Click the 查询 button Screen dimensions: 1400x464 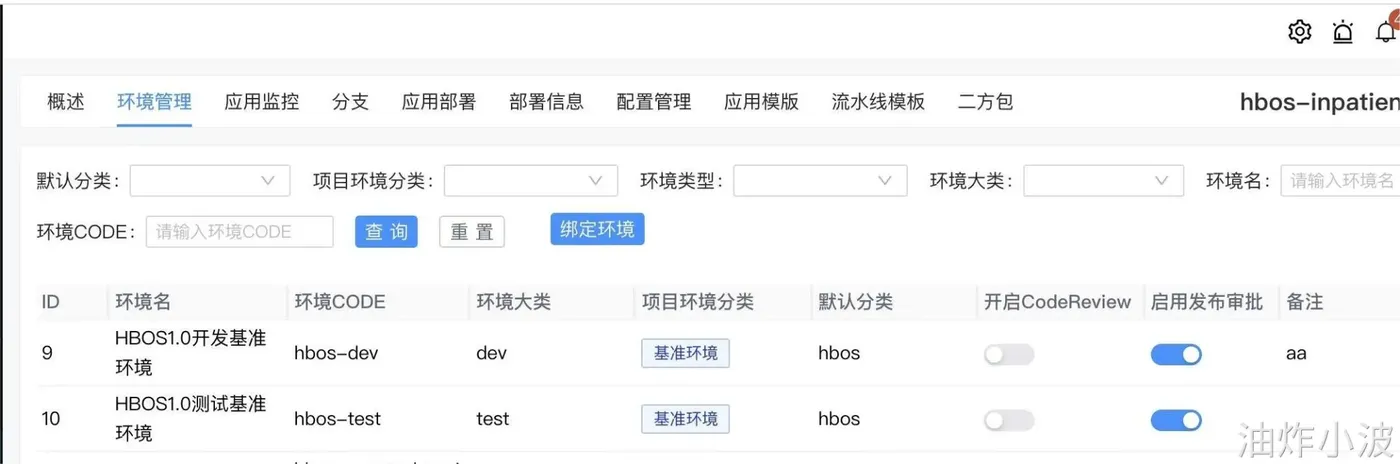[x=386, y=232]
